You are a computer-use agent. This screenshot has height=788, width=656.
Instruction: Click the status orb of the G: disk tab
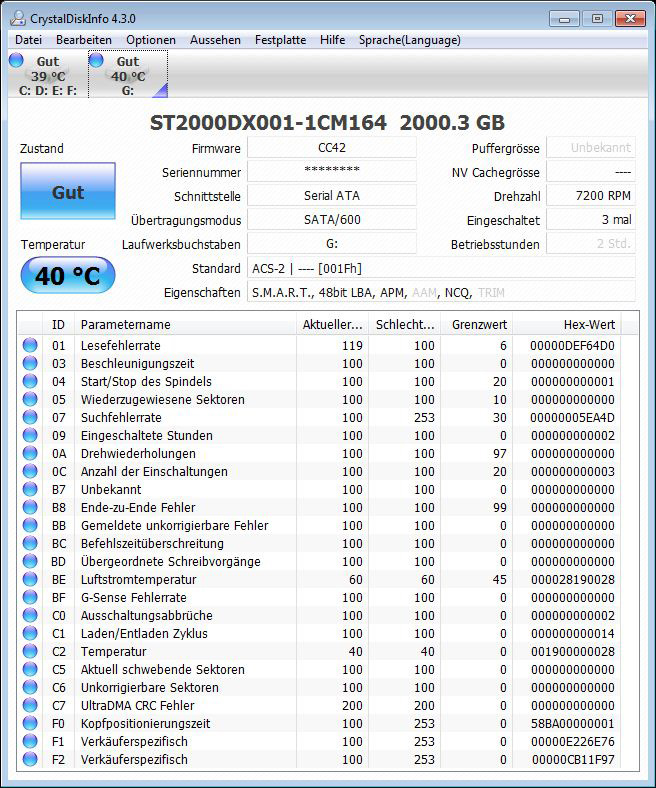click(x=96, y=60)
